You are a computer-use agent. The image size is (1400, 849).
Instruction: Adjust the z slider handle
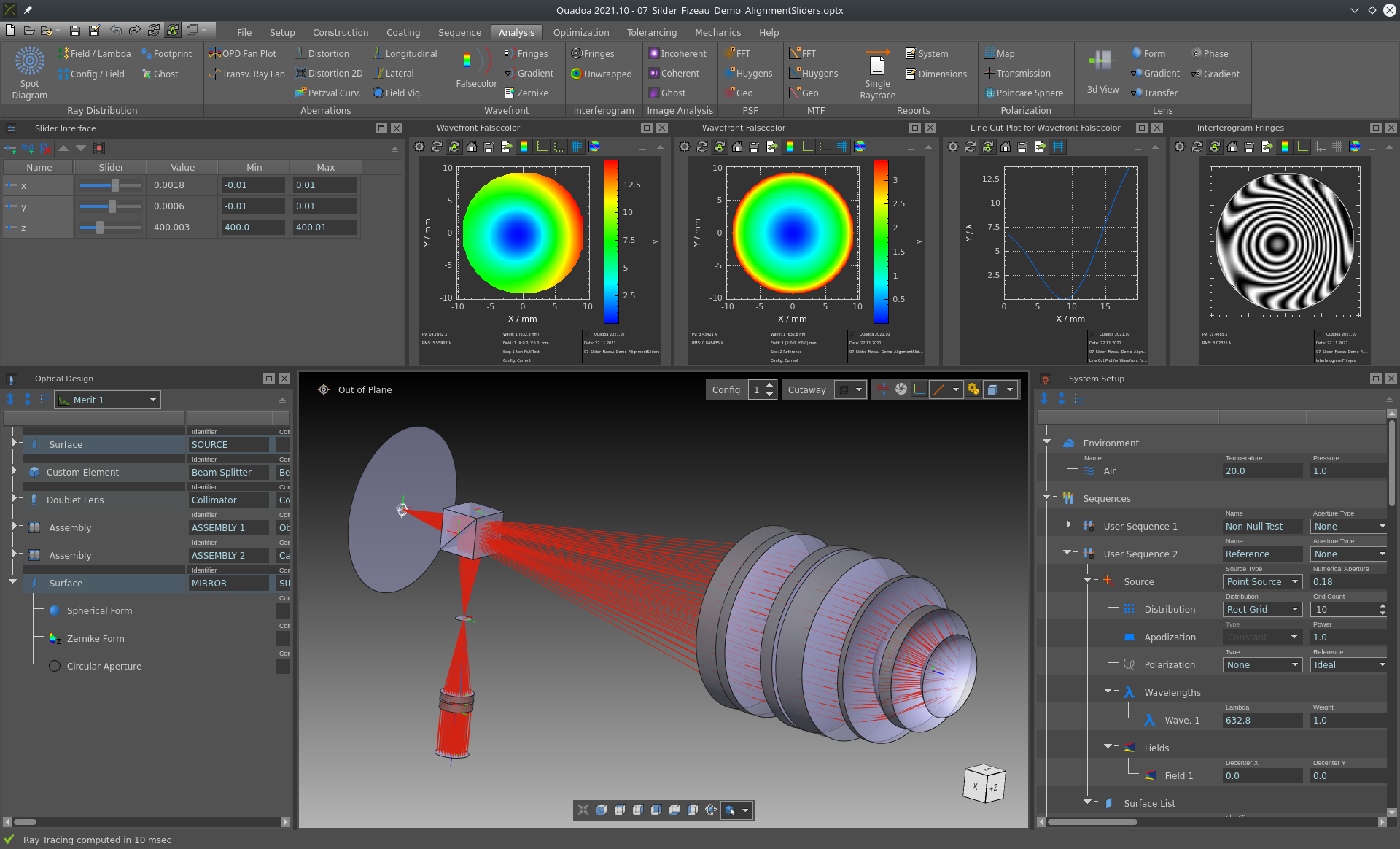(100, 228)
